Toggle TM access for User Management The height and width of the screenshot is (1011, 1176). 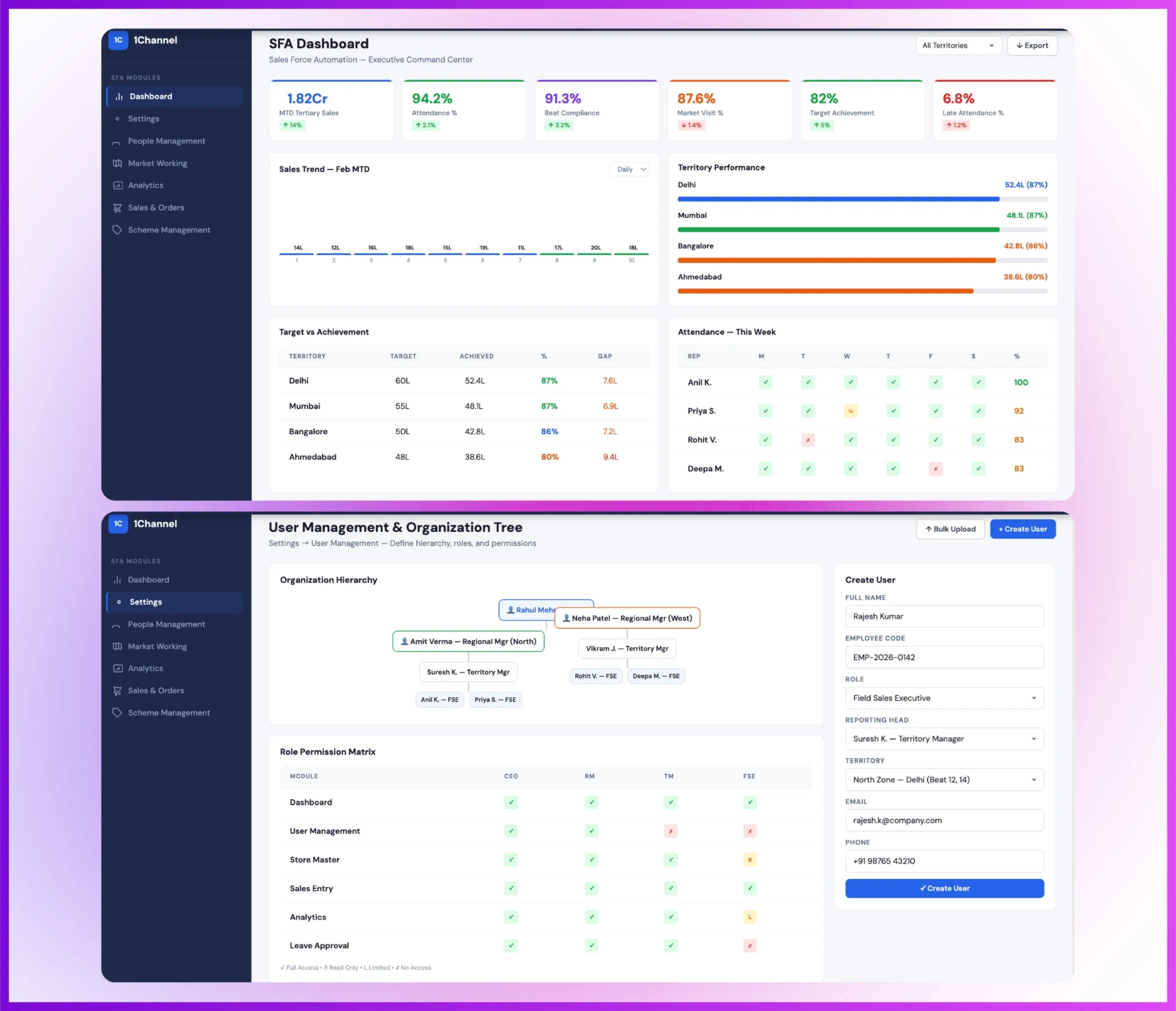[x=670, y=831]
